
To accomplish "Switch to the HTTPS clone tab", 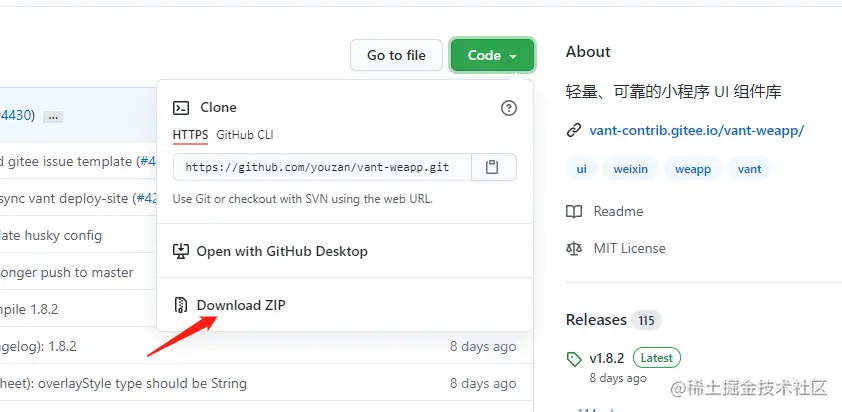I will (x=190, y=134).
